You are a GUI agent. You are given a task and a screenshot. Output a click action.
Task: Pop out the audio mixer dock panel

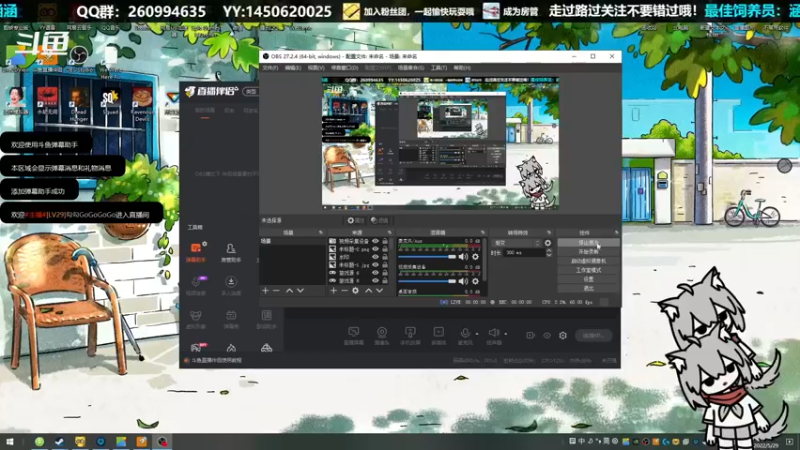coord(483,233)
